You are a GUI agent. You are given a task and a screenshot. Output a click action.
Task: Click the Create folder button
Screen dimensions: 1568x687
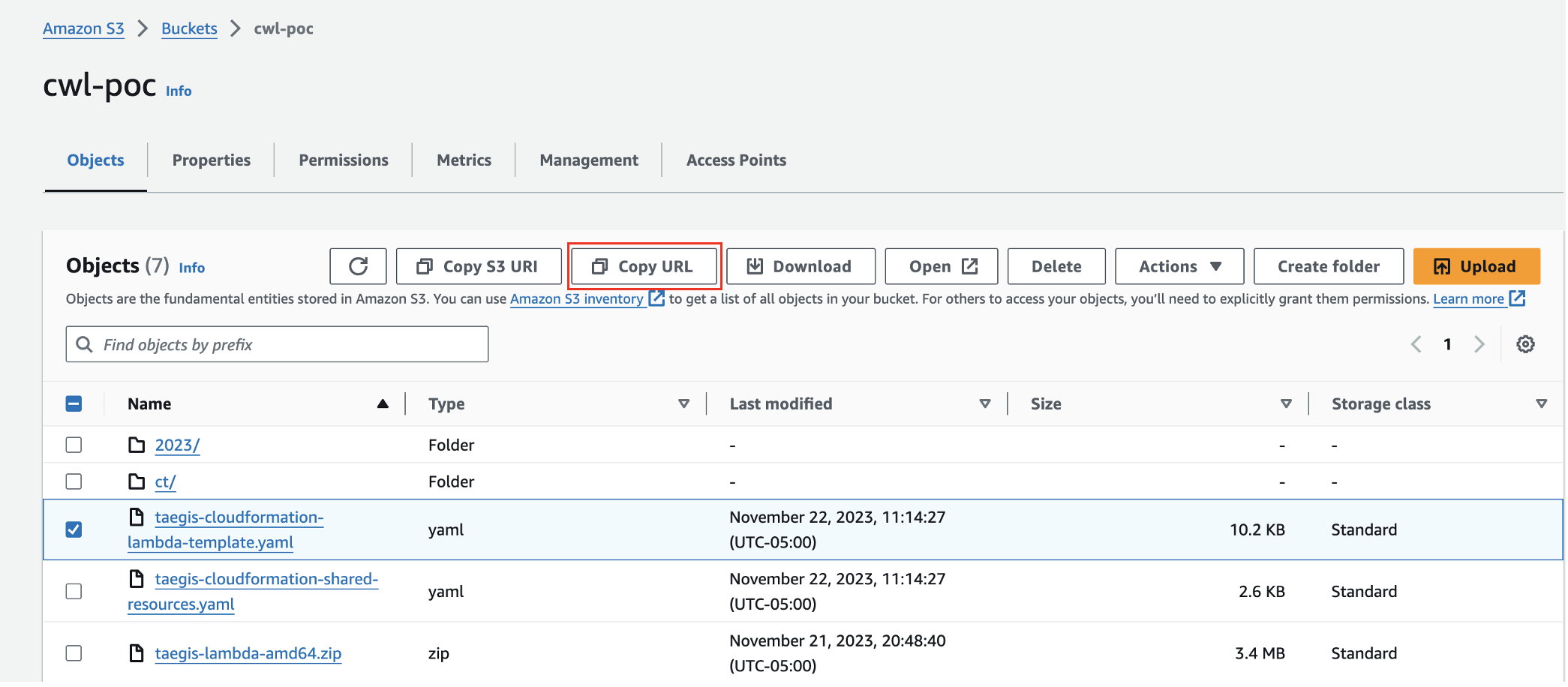click(x=1329, y=266)
